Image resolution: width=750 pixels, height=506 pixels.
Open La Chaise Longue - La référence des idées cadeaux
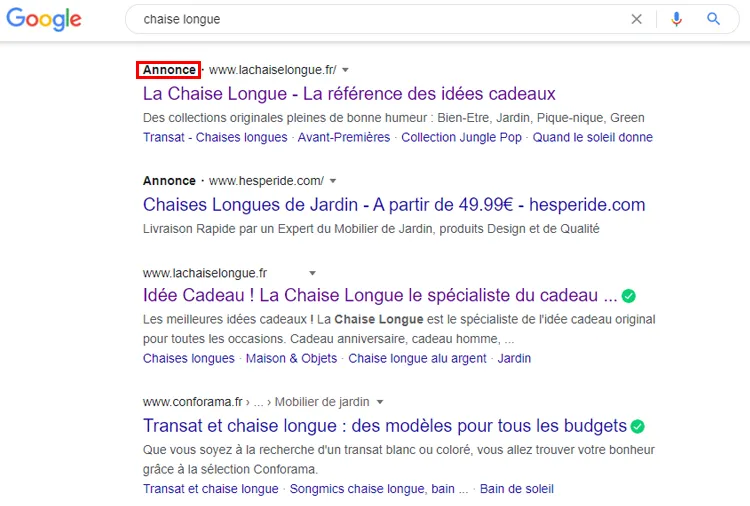coord(349,94)
